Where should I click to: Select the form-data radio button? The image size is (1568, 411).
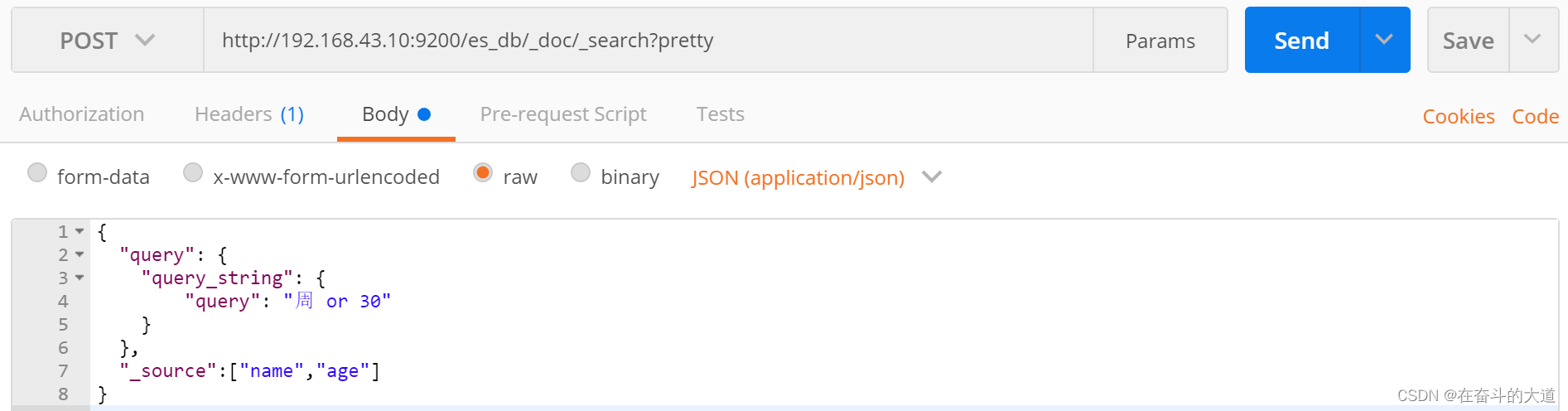[x=37, y=172]
